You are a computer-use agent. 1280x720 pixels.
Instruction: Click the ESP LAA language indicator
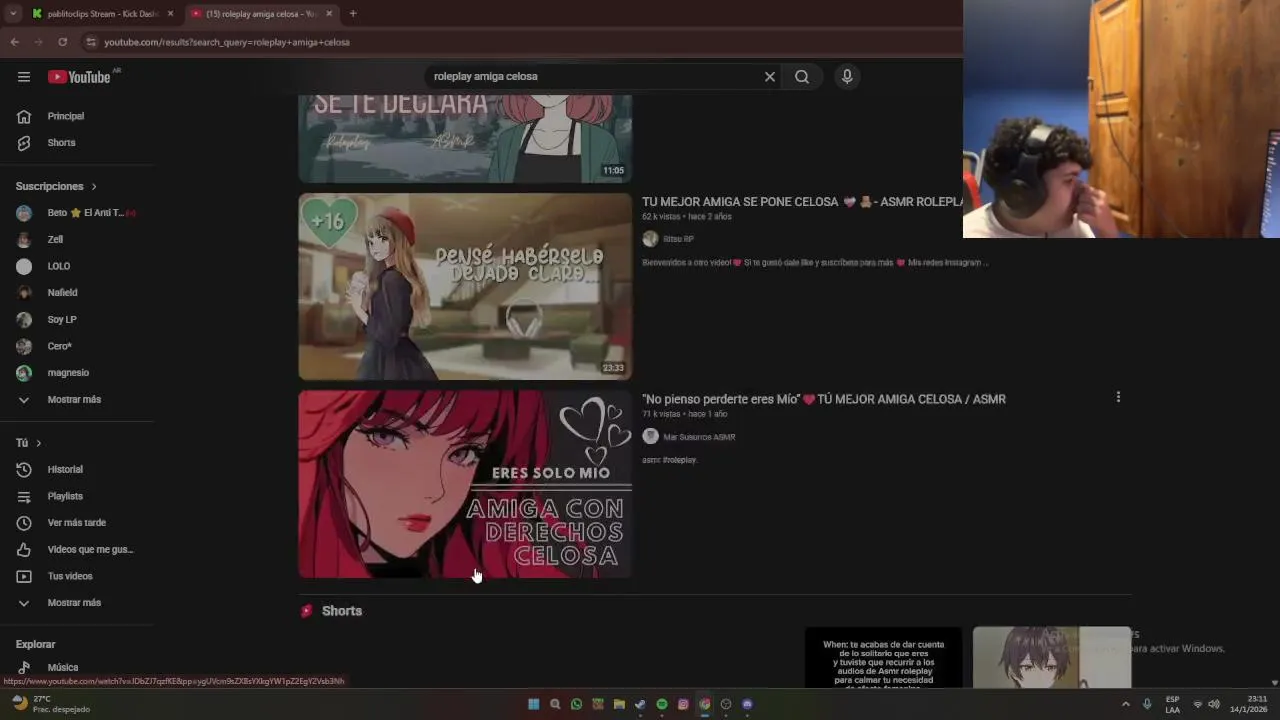1172,704
